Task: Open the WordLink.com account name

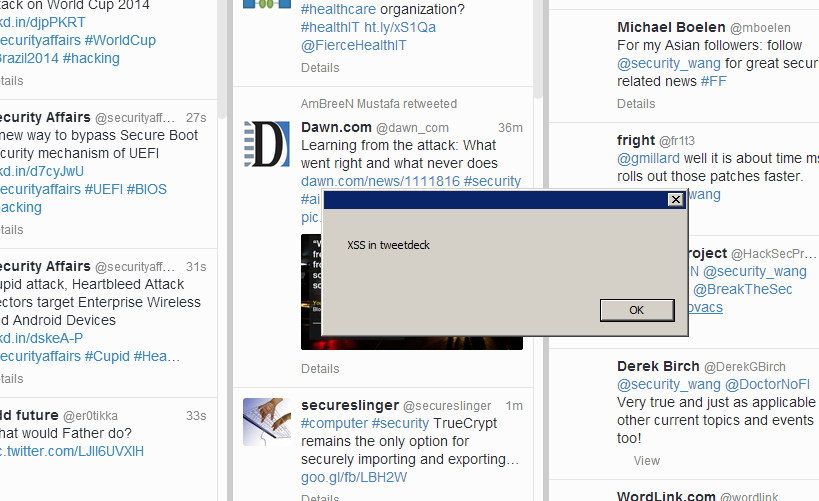Action: 666,496
